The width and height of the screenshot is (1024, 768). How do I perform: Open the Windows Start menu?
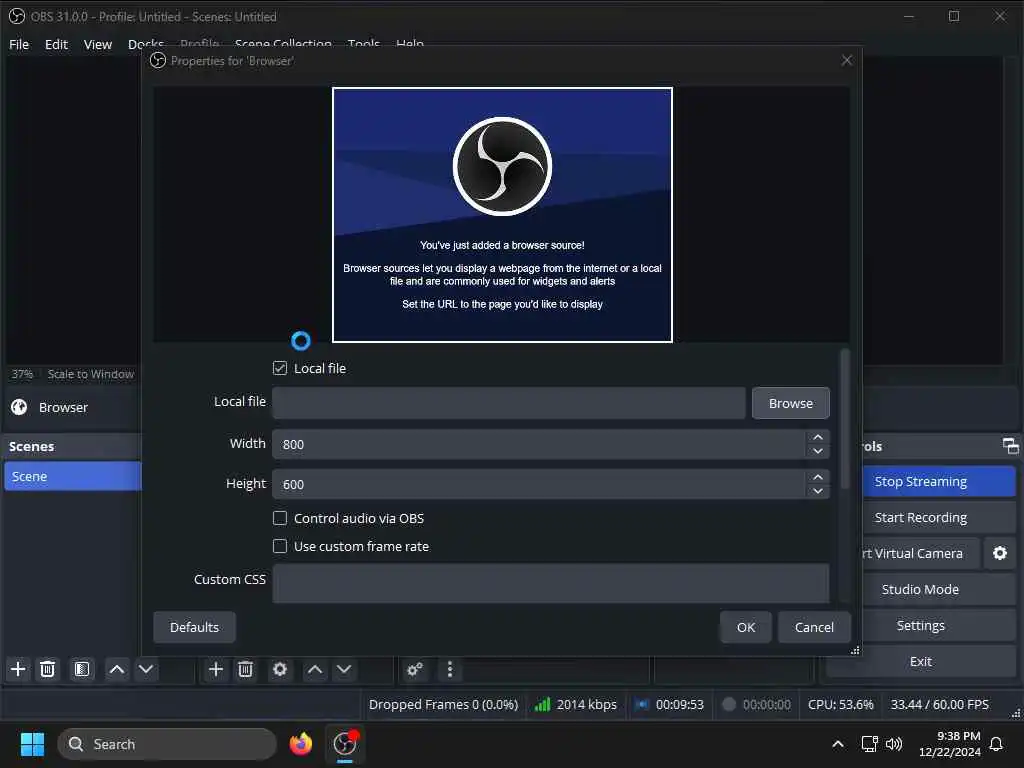pos(32,744)
